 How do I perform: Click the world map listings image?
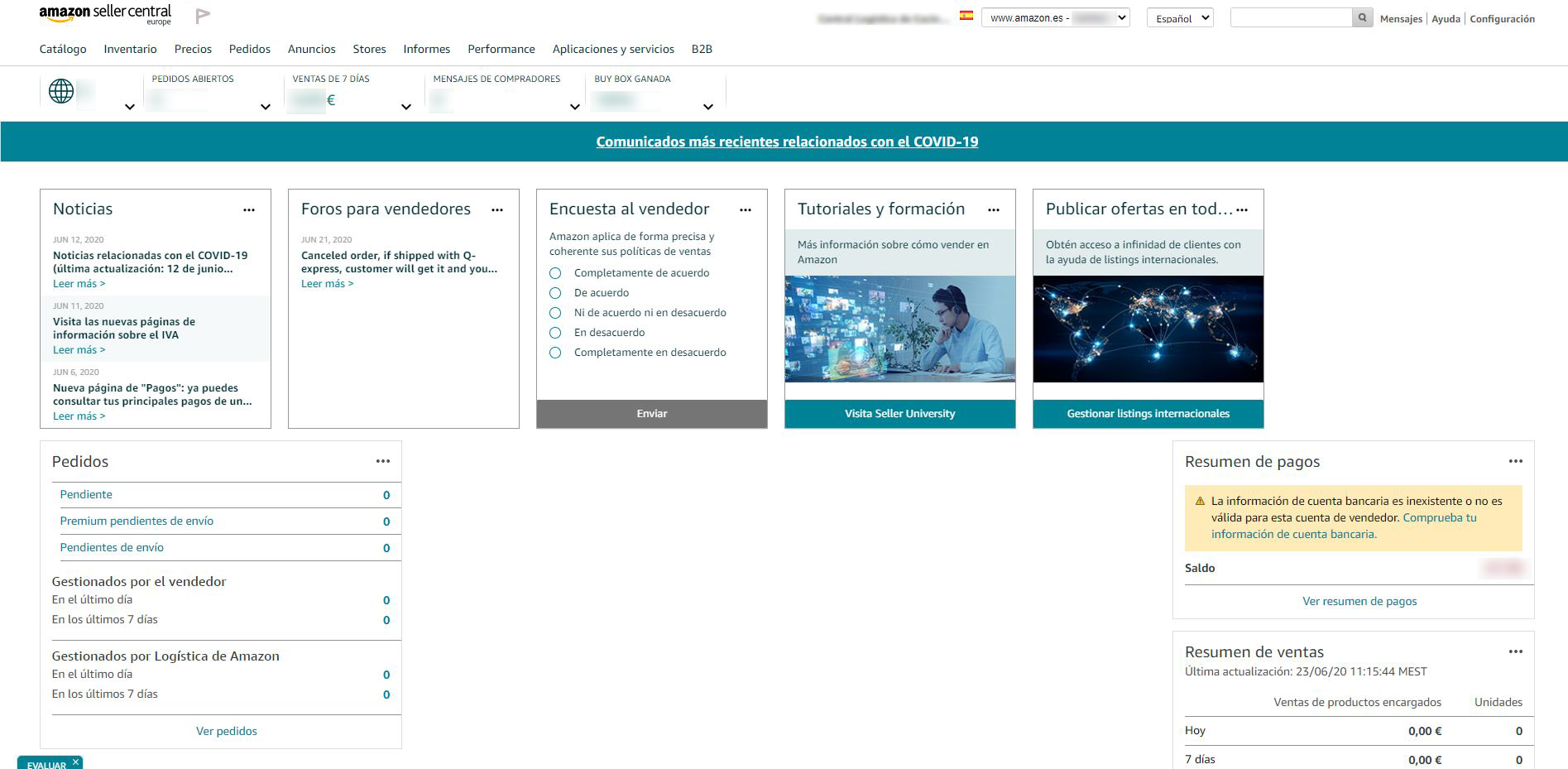click(1148, 329)
